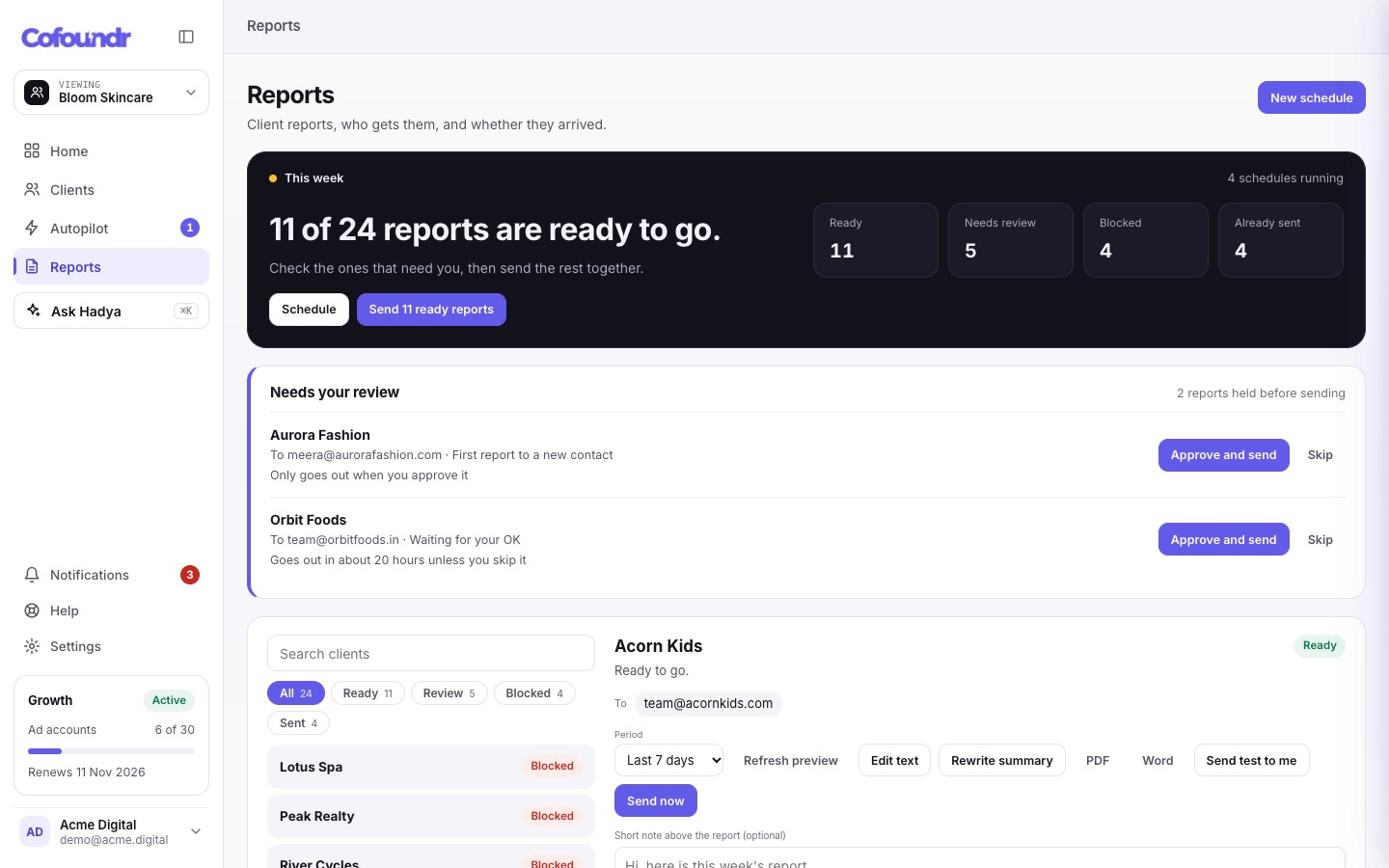Click the AD account avatar
The height and width of the screenshot is (868, 1389).
pyautogui.click(x=35, y=831)
